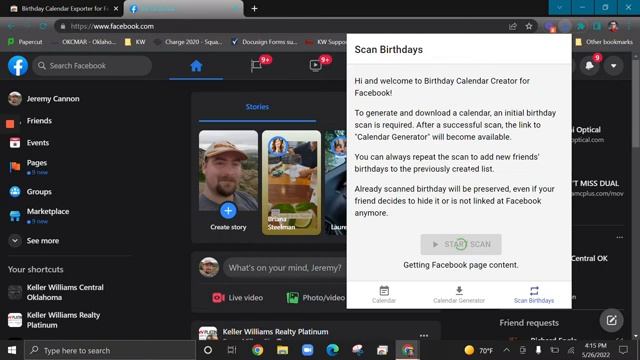This screenshot has width=640, height=360.
Task: Open Watch video icon in top navigation
Action: (x=316, y=66)
